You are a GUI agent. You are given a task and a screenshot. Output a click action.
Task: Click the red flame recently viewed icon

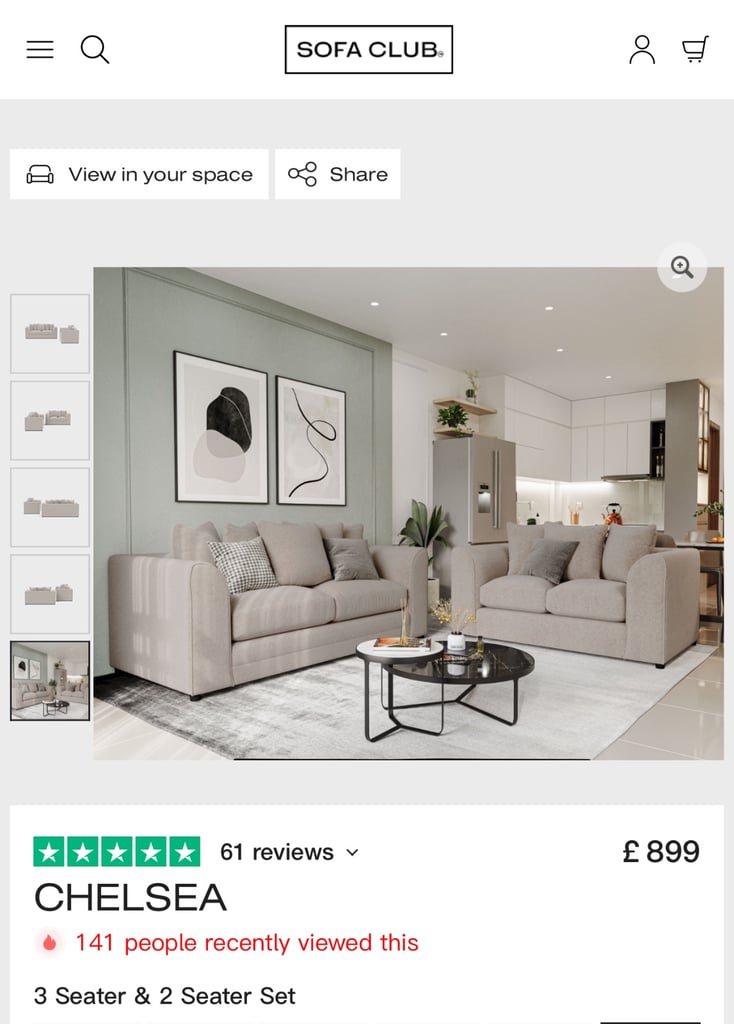[x=49, y=943]
